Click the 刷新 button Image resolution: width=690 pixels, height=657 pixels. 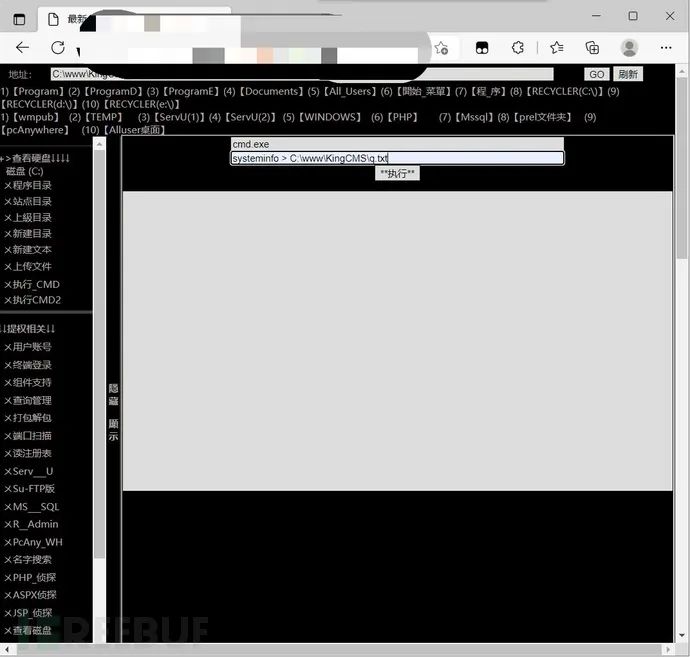pos(627,74)
